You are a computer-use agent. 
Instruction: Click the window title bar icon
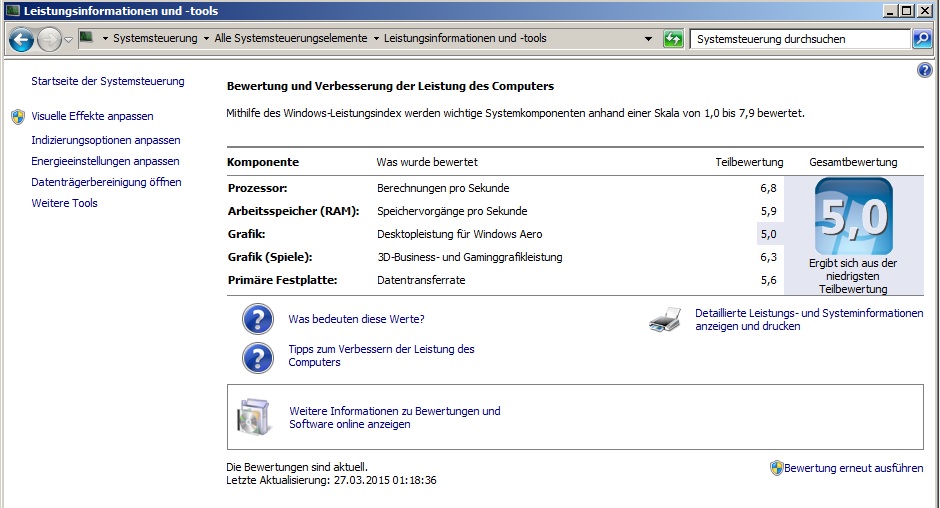[x=13, y=11]
